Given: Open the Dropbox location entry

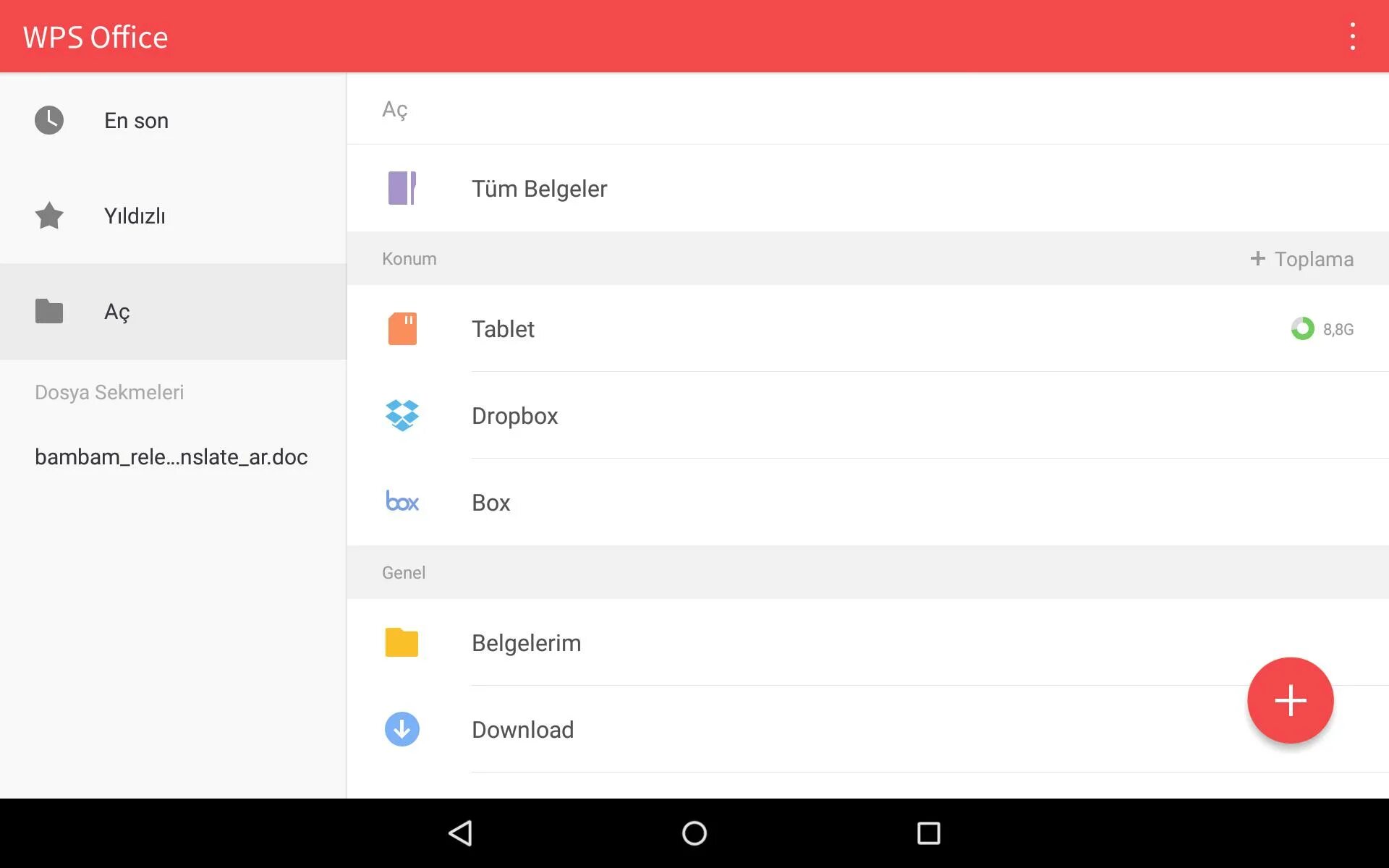Looking at the screenshot, I should [x=514, y=416].
